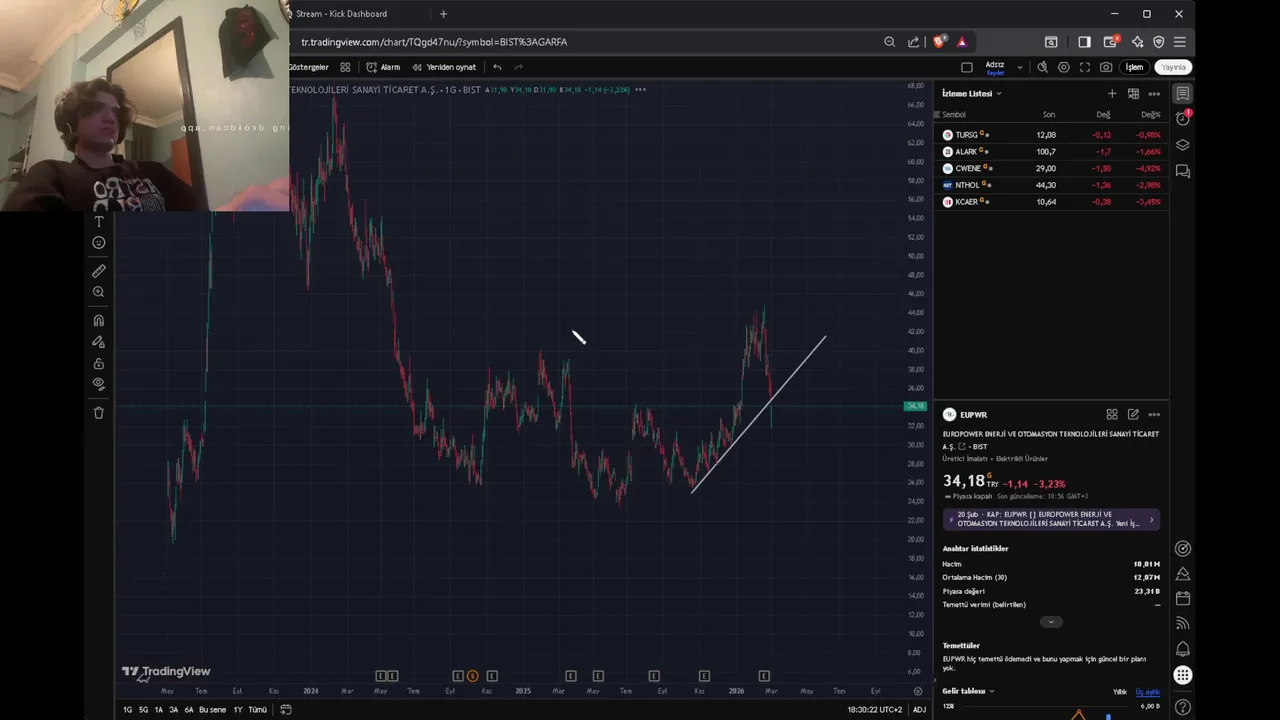Set chart range to Bu sene
Image resolution: width=1280 pixels, height=720 pixels.
(212, 710)
